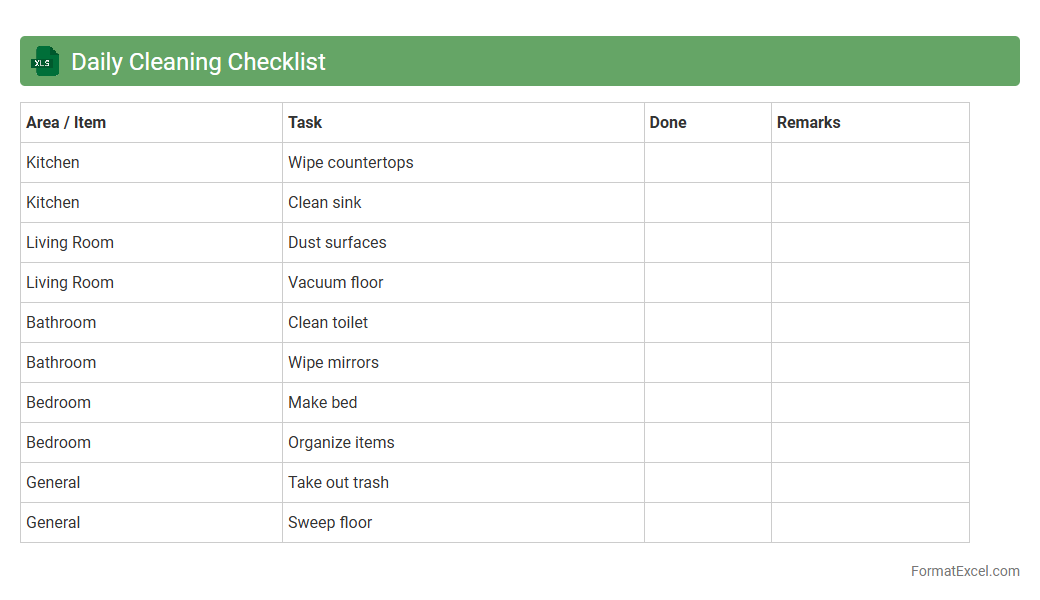The width and height of the screenshot is (1040, 600).
Task: Click the Organize items task cell
Action: coord(341,442)
